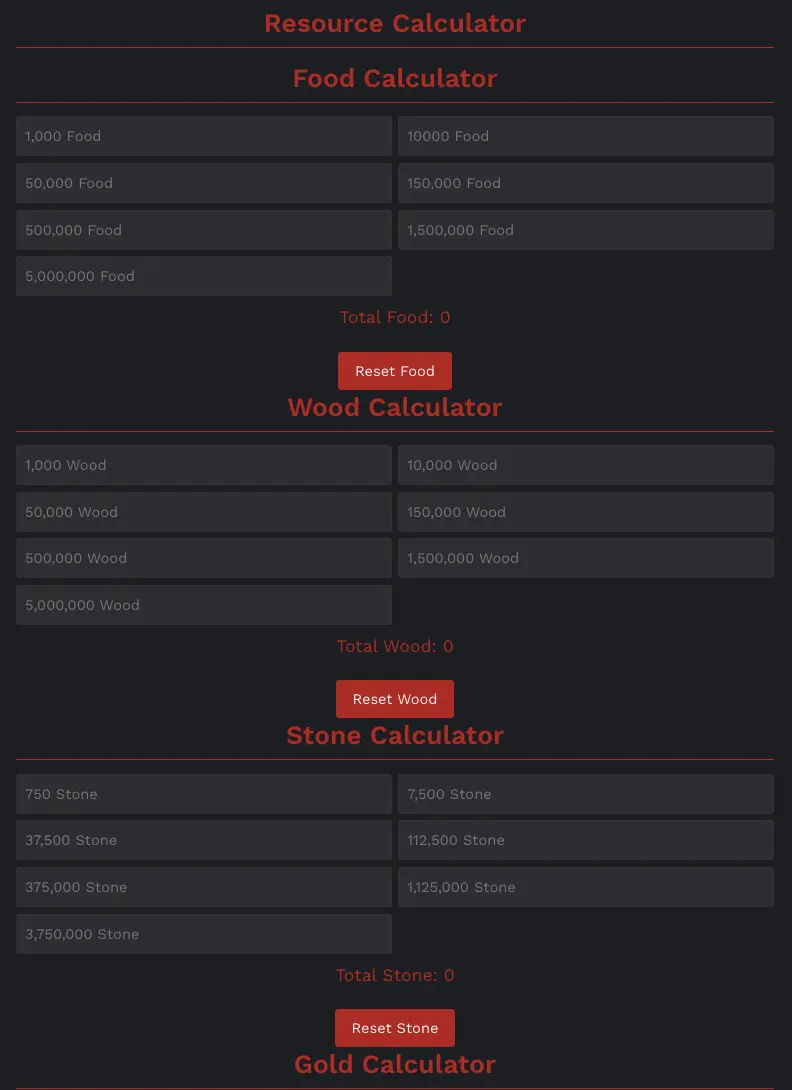Focus the 5,000,000 Wood field

click(x=204, y=605)
